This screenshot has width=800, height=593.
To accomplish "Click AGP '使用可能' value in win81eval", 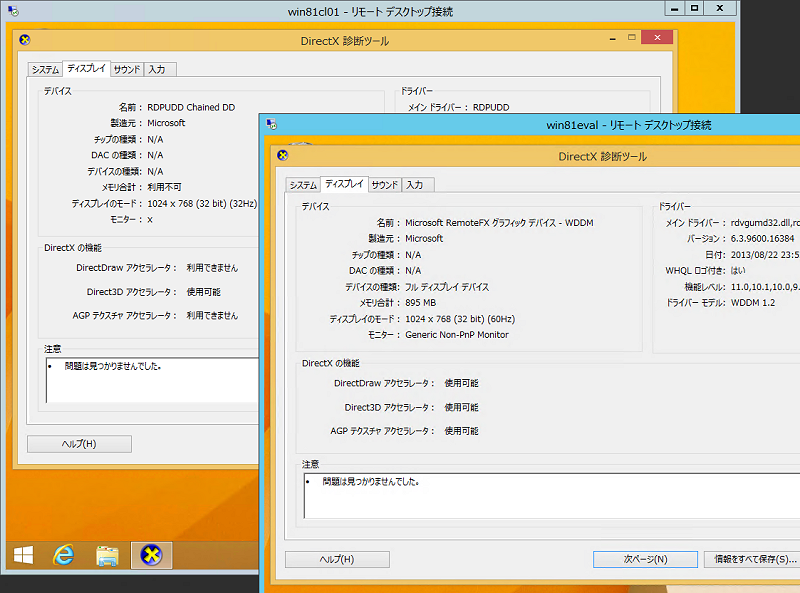I will click(x=461, y=431).
